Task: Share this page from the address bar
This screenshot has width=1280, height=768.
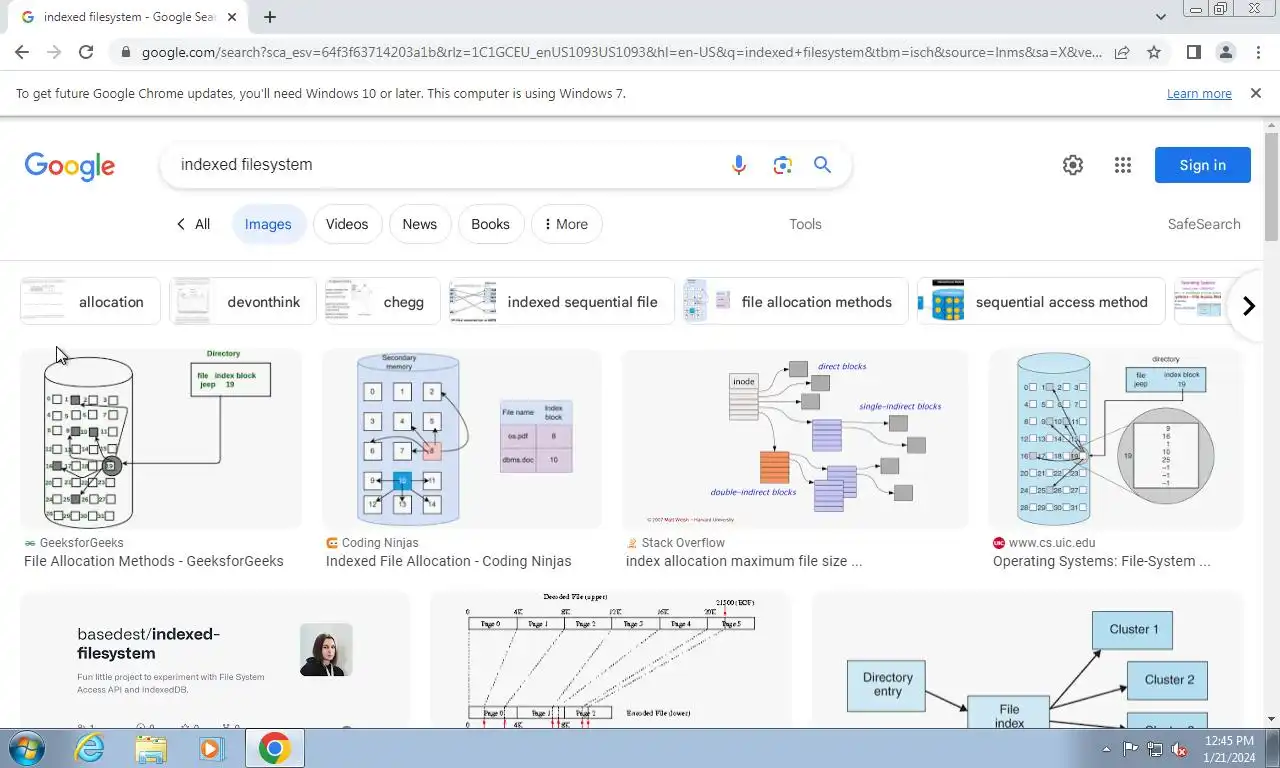Action: click(x=1122, y=53)
